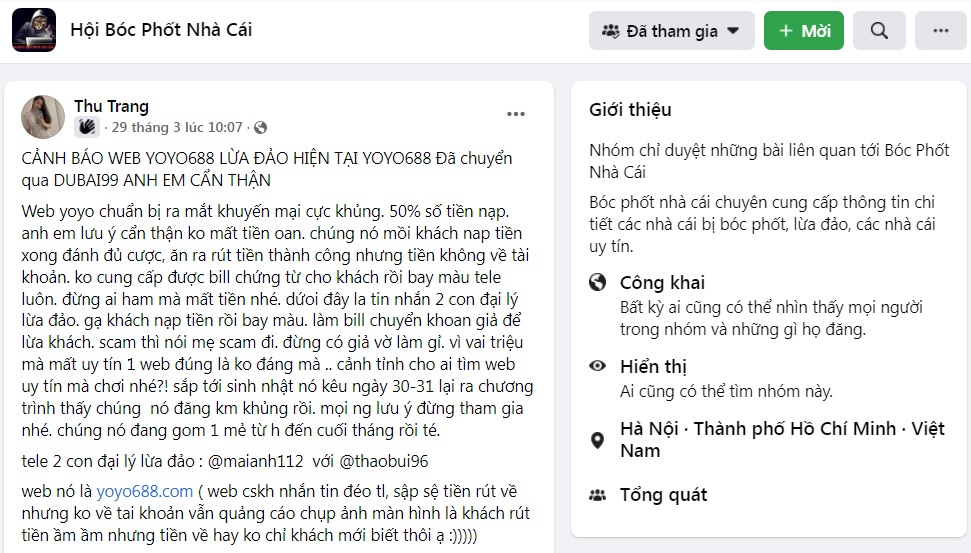The height and width of the screenshot is (553, 971).
Task: Open the post's 29 tháng 3 timestamp link
Action: tap(177, 128)
